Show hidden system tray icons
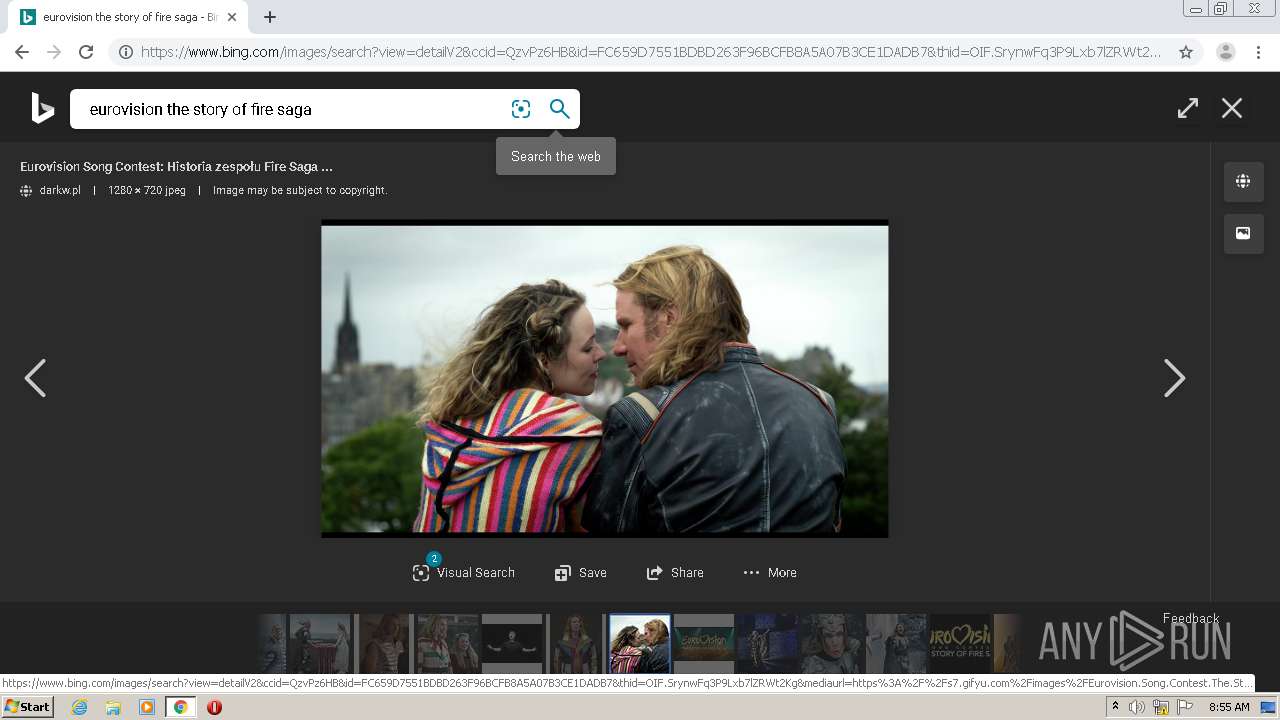The height and width of the screenshot is (720, 1280). pos(1115,706)
